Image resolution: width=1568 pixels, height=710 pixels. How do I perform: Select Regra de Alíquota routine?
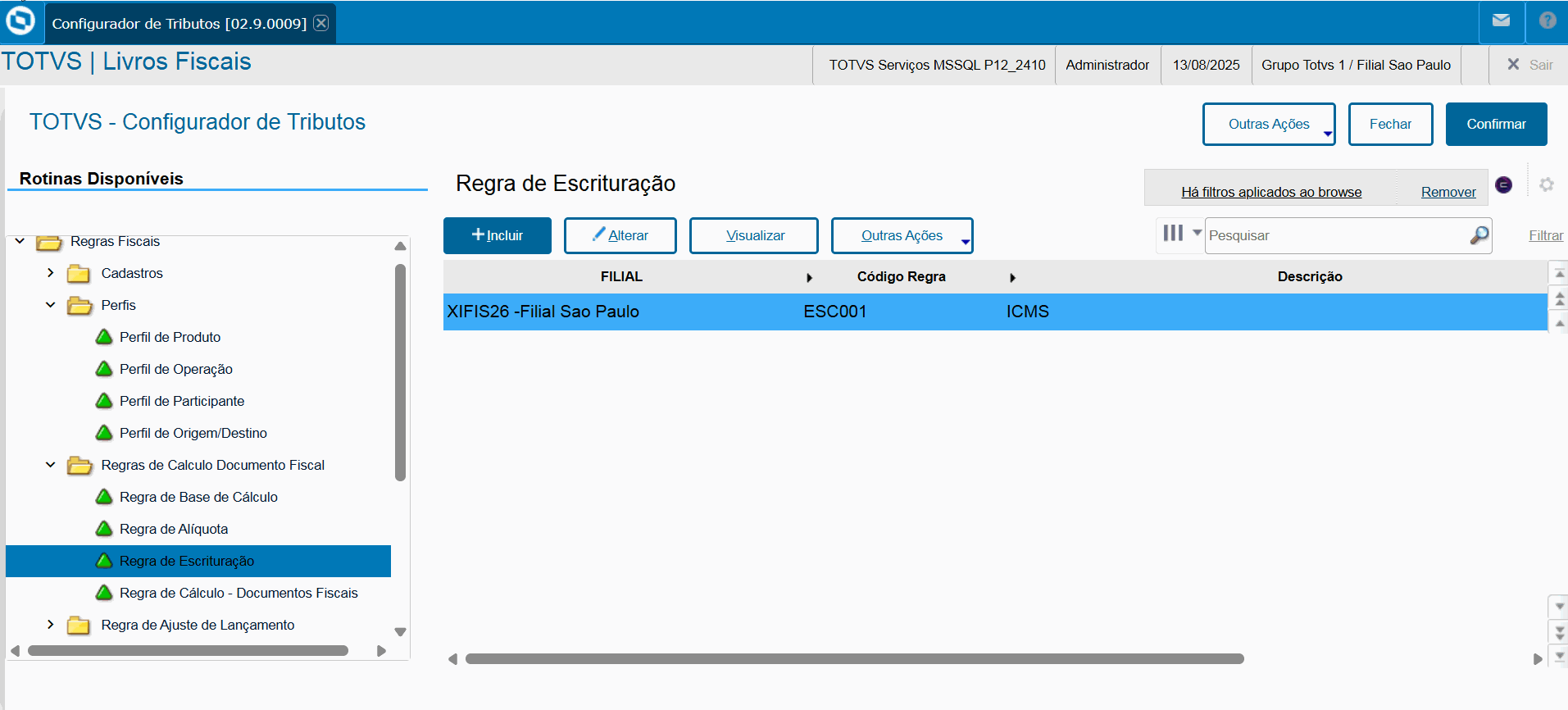pos(174,529)
